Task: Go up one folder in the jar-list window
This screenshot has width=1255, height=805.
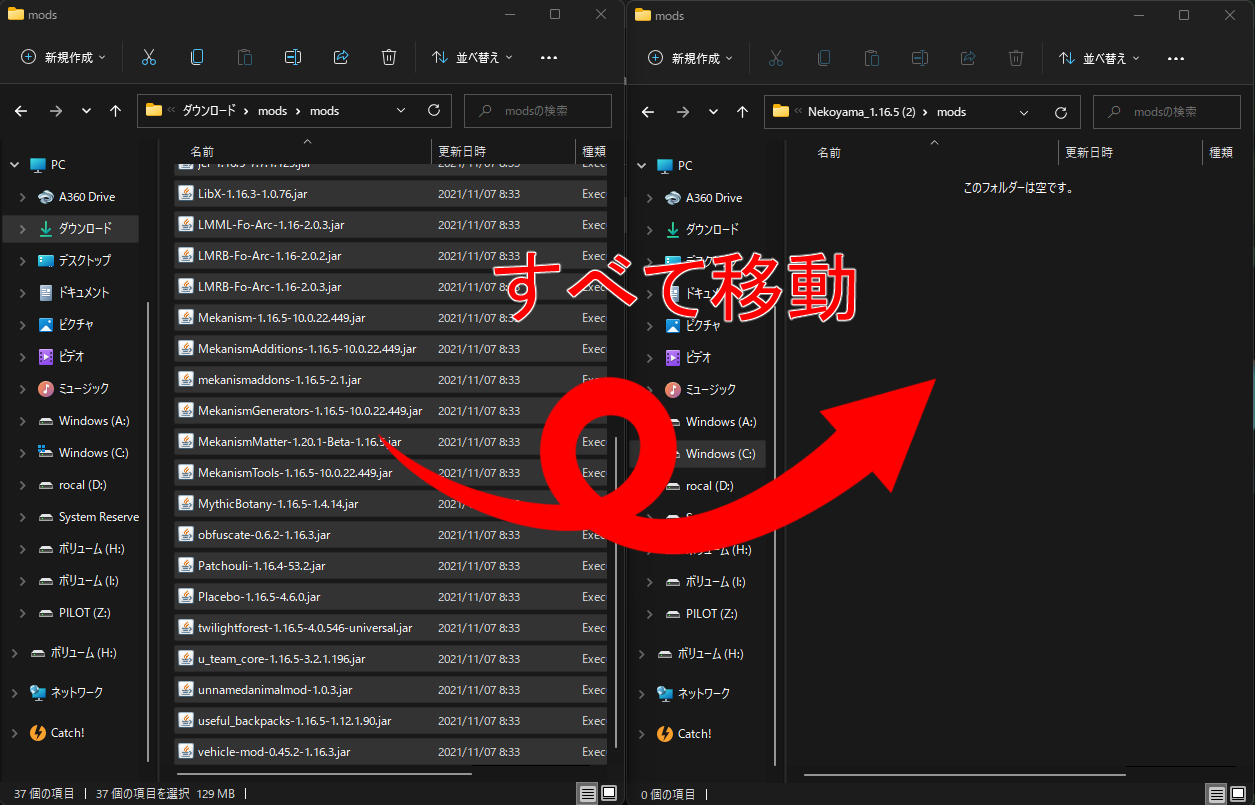Action: tap(116, 111)
